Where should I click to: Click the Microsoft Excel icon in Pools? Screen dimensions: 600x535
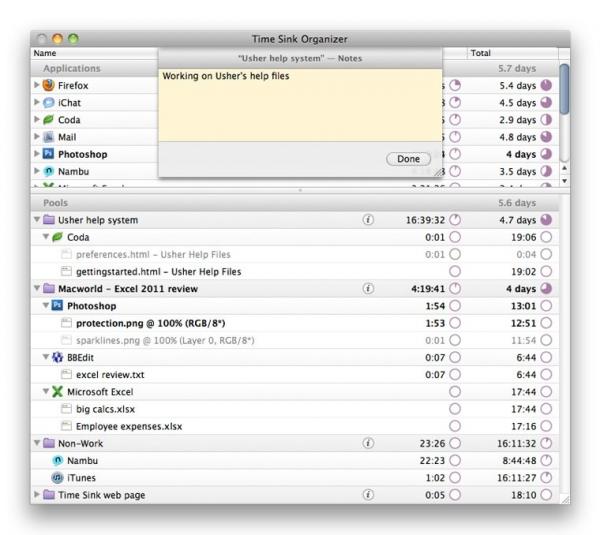57,391
